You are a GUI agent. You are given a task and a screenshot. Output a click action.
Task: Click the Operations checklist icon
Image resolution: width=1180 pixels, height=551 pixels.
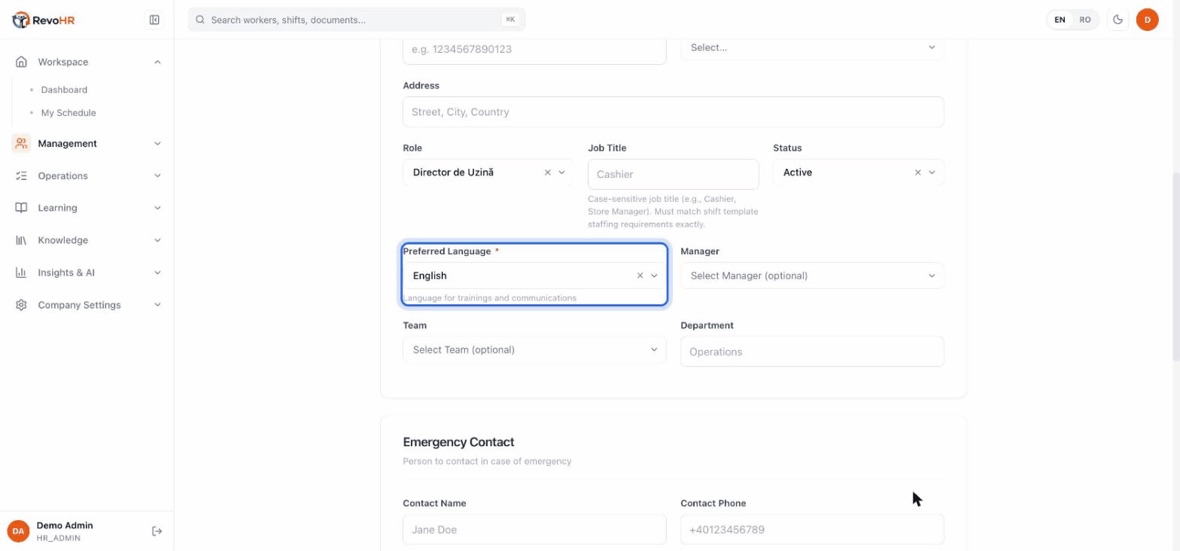click(21, 175)
